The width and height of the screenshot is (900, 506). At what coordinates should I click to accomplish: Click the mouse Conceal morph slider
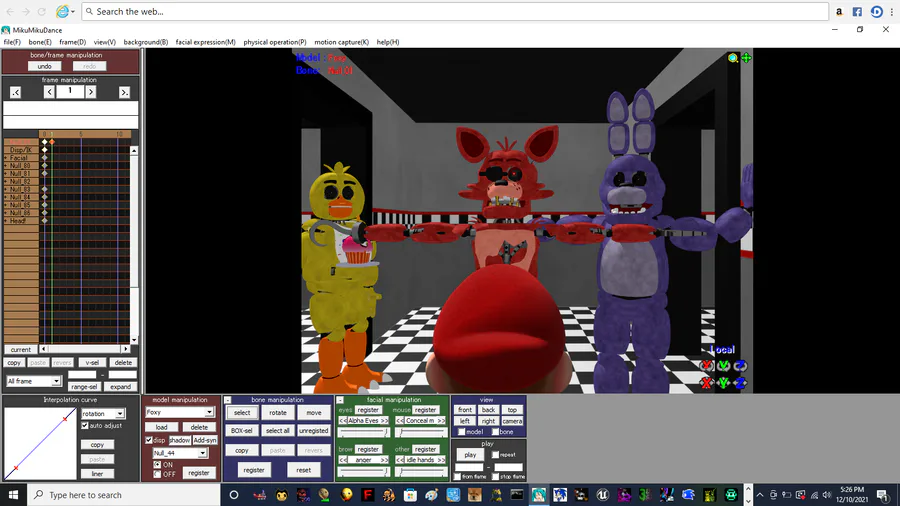click(x=421, y=432)
